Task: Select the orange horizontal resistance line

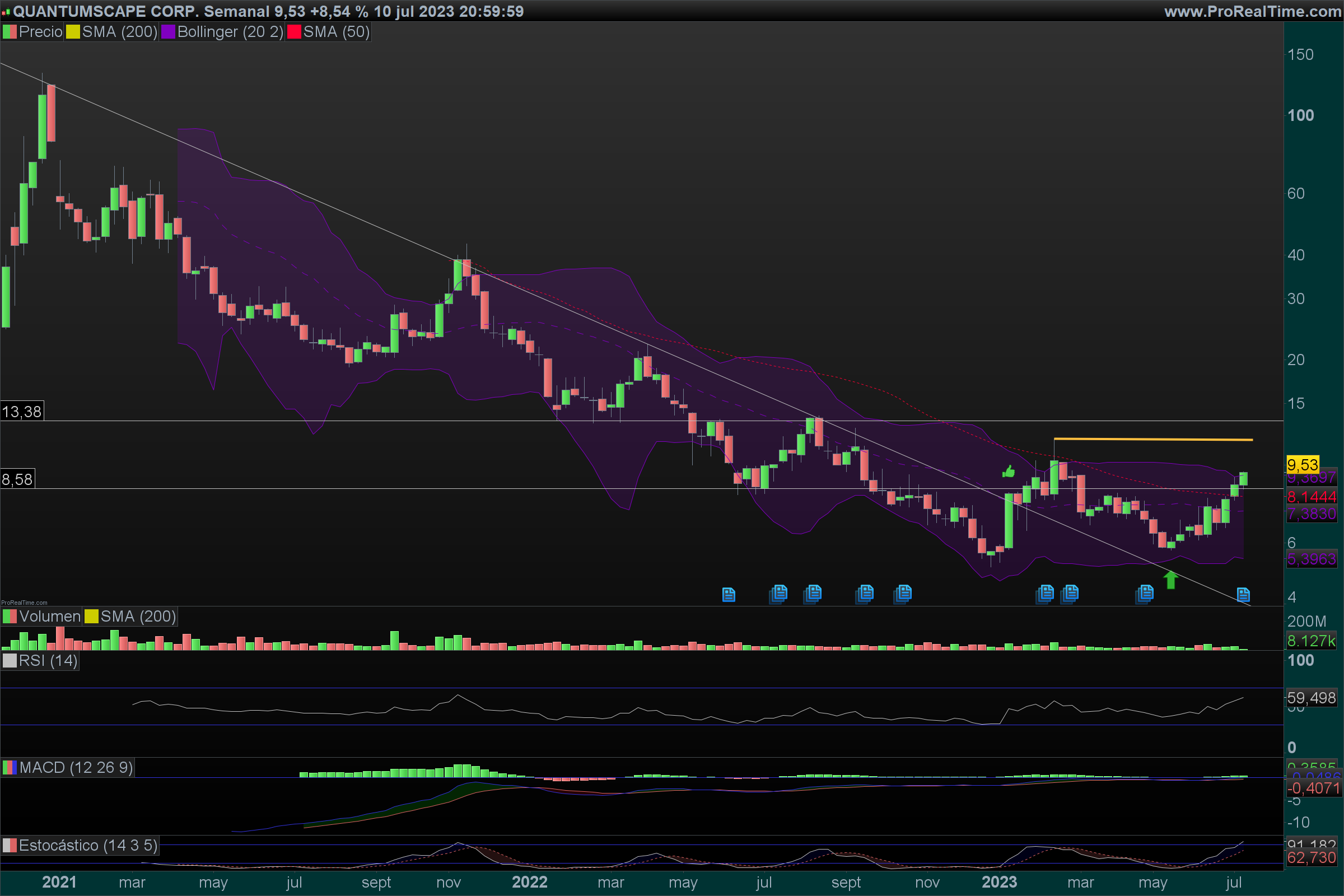Action: tap(1153, 439)
